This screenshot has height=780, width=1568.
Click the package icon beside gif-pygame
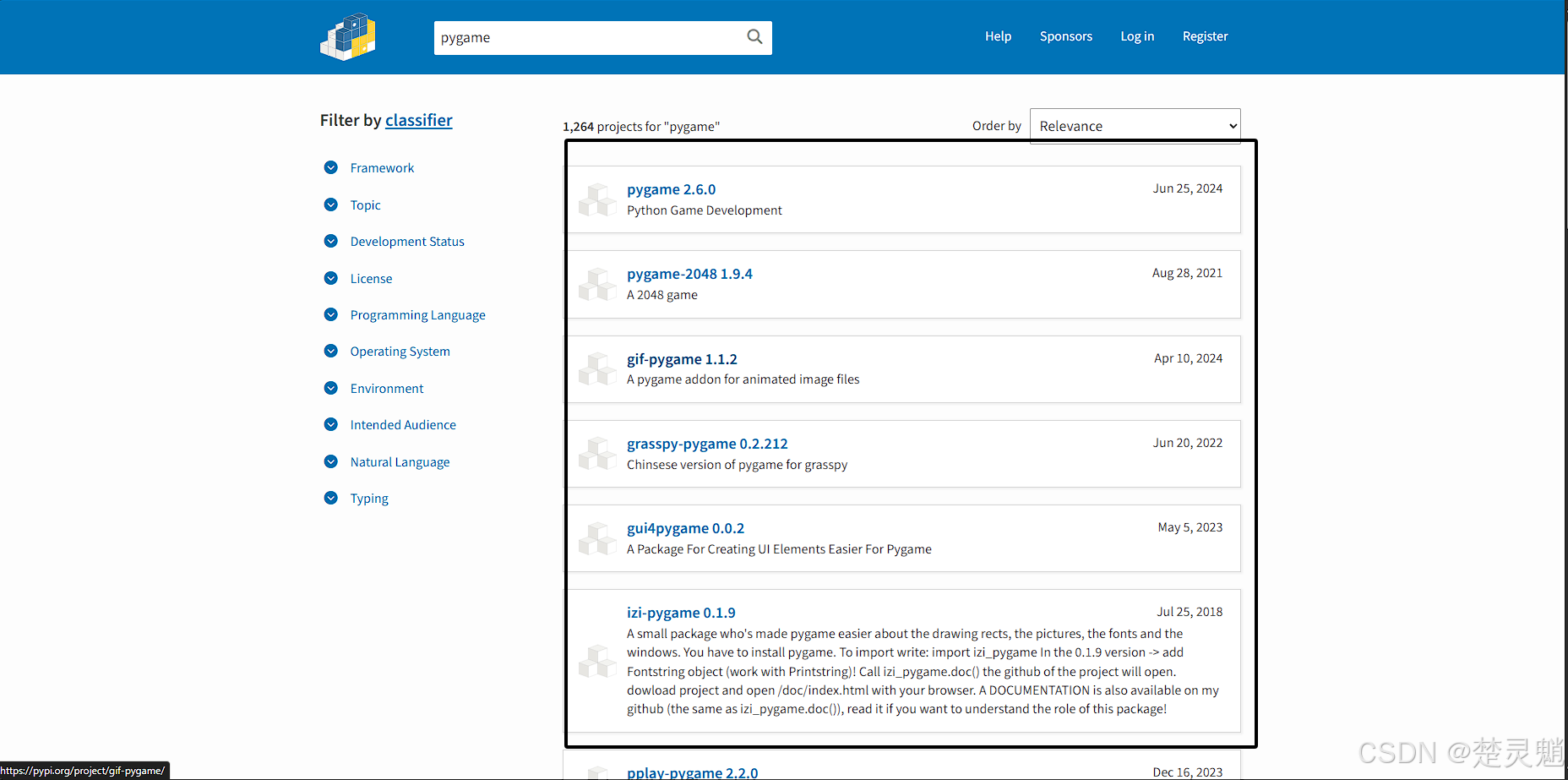[x=597, y=369]
